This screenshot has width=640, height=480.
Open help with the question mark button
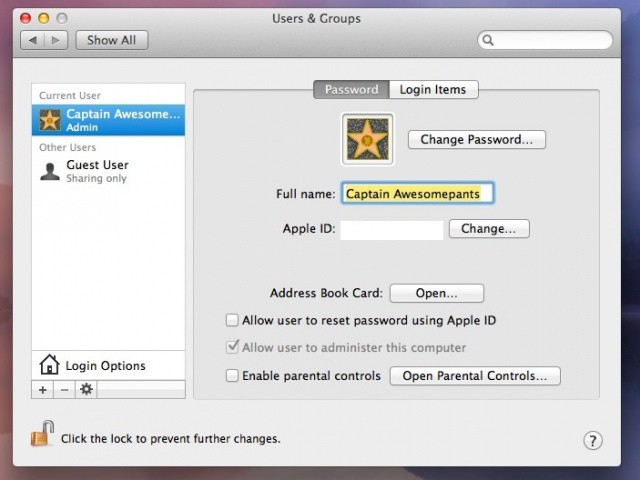[x=592, y=441]
